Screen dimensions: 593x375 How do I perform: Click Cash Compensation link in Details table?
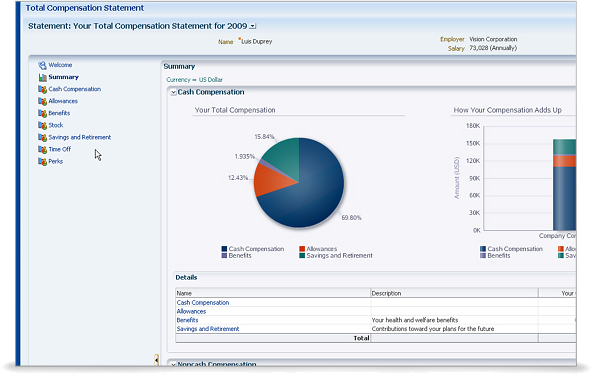coord(203,303)
